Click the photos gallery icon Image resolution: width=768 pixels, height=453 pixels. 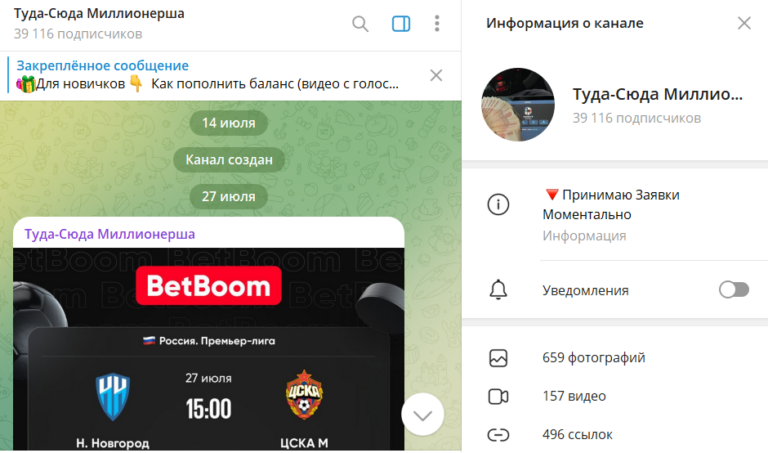(498, 358)
